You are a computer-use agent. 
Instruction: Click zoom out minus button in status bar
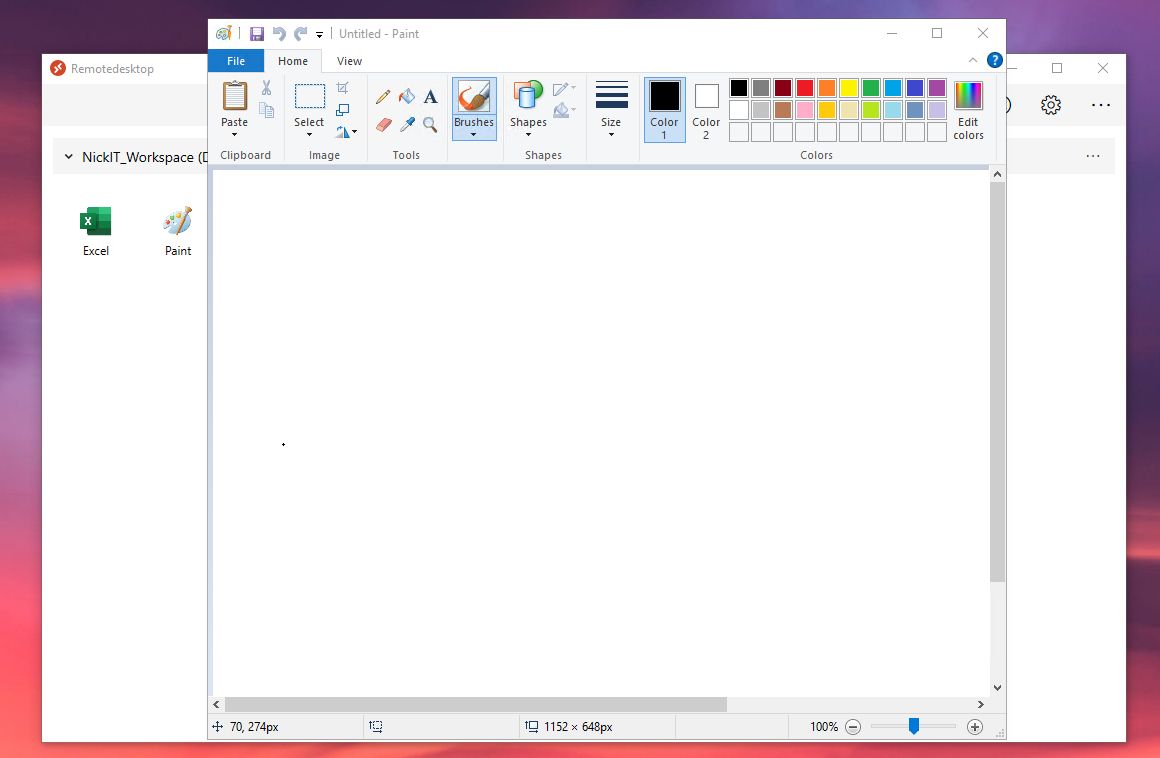[x=853, y=727]
